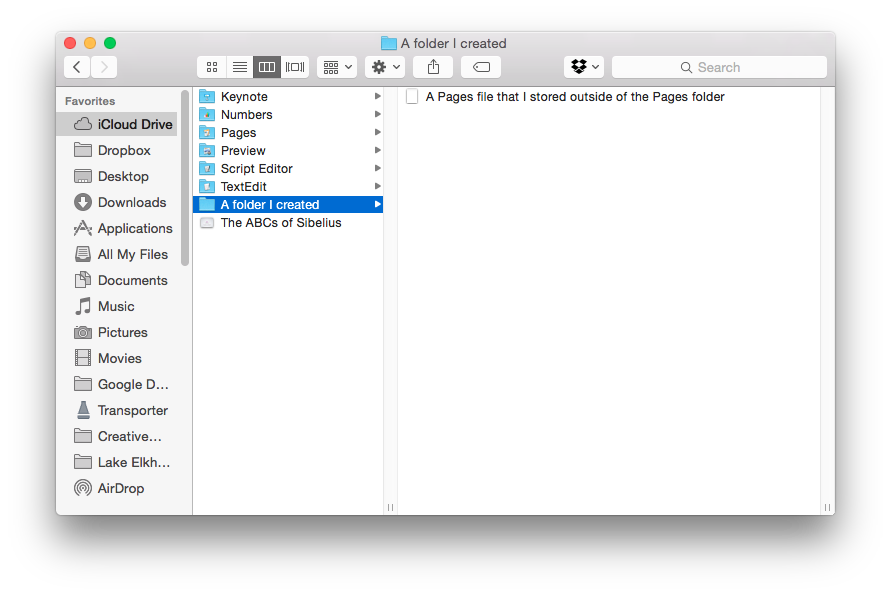Click the Pages document file icon
This screenshot has width=891, height=595.
[x=412, y=97]
